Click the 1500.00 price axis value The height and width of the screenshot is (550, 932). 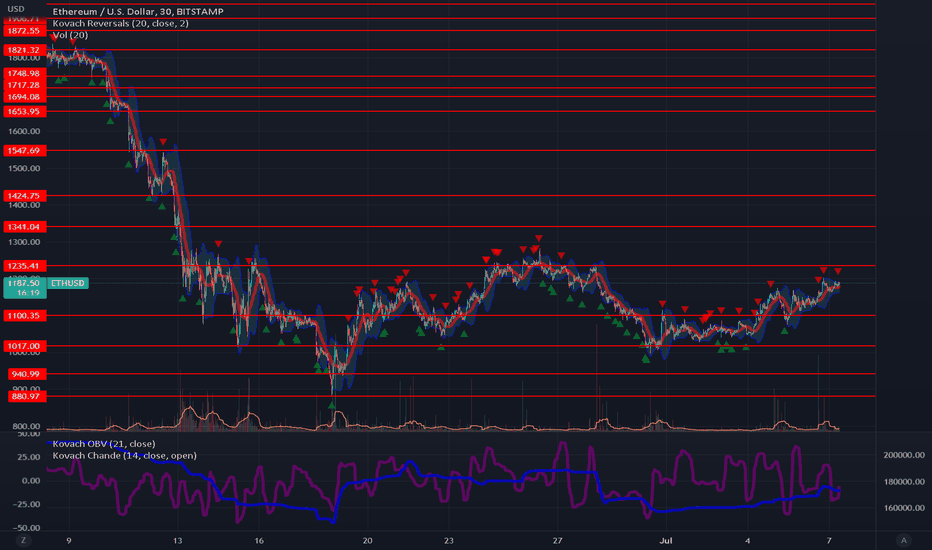(24, 168)
